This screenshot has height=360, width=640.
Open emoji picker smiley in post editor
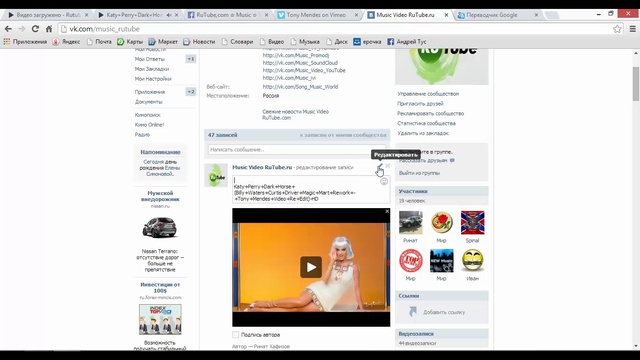pos(384,182)
